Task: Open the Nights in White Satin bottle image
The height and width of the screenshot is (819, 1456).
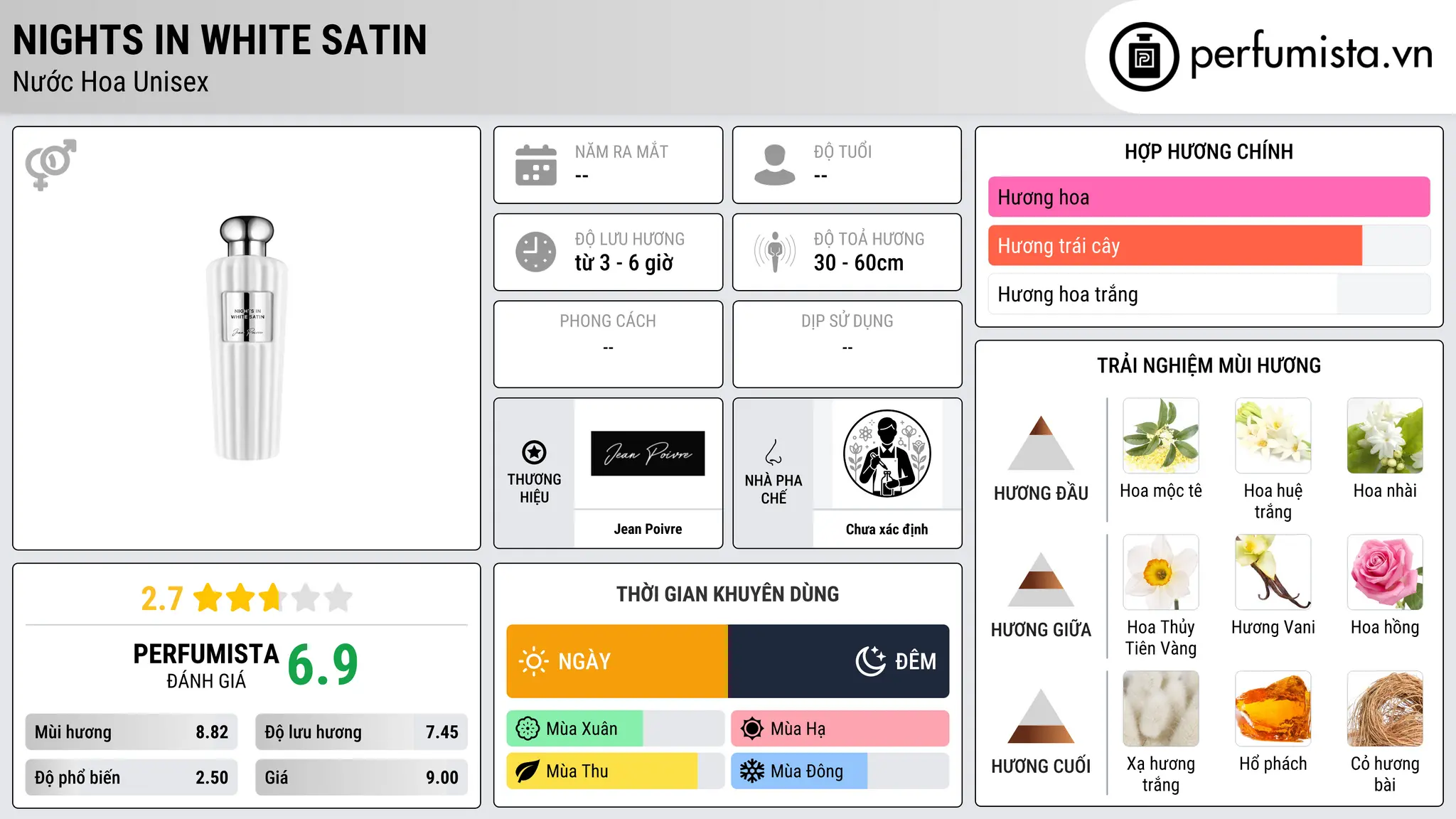Action: click(247, 338)
